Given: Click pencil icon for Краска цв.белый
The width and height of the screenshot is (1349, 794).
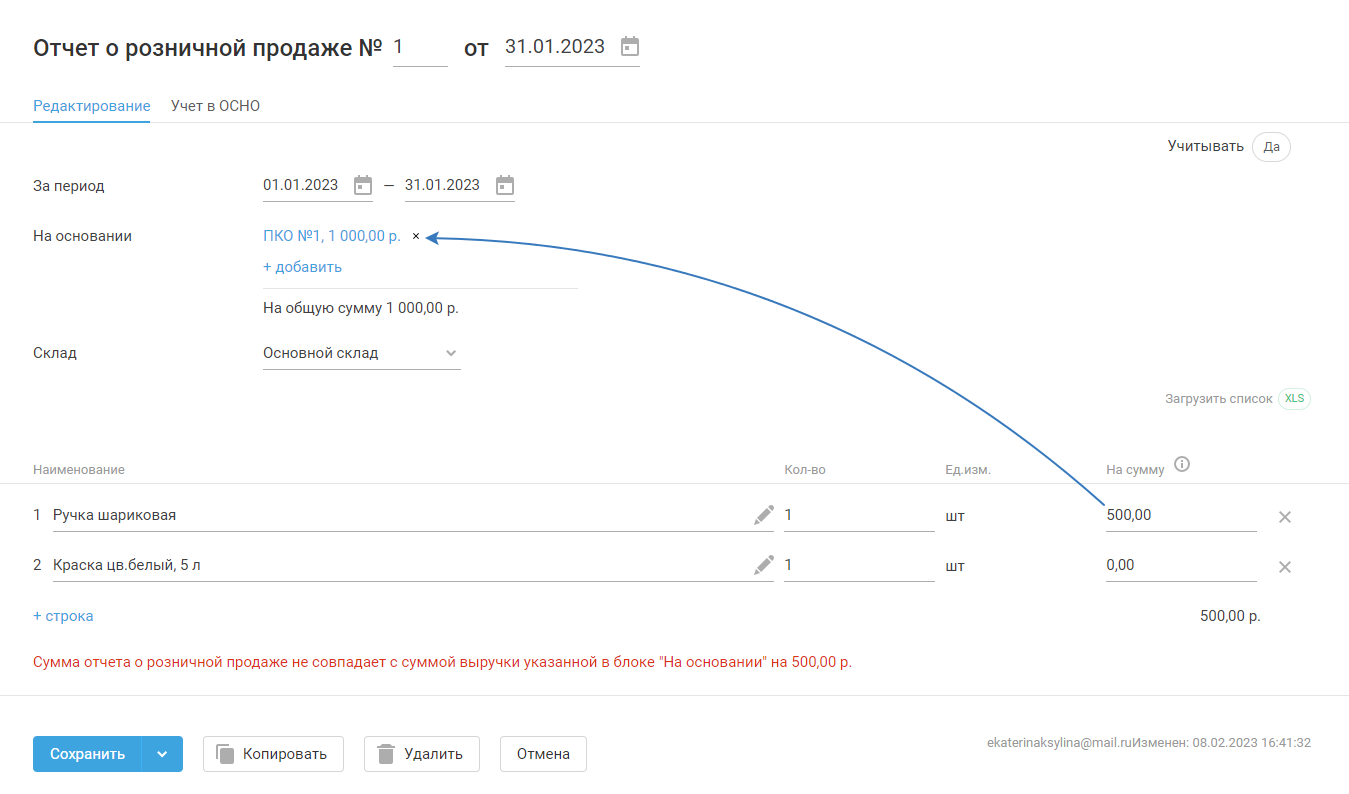Looking at the screenshot, I should click(764, 565).
